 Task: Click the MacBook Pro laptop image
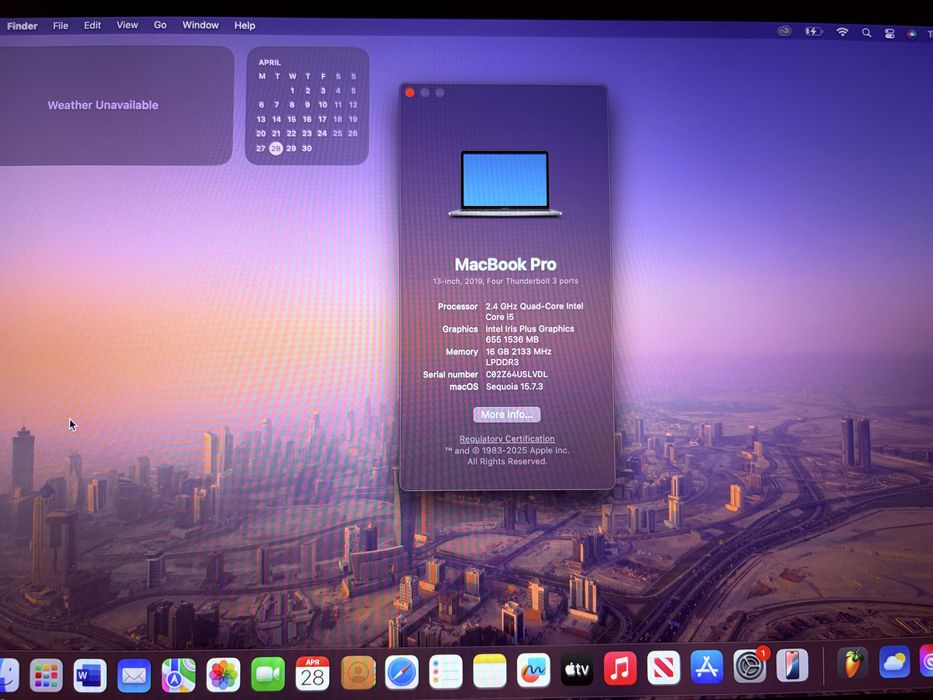click(505, 184)
